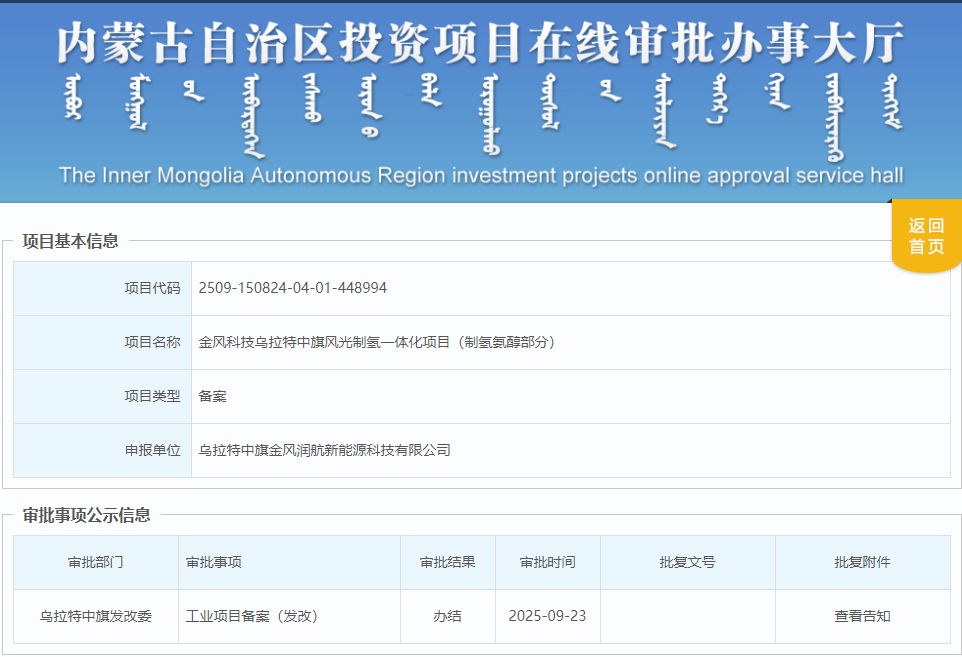Select the approval date 2025-09-23
The height and width of the screenshot is (657, 962).
pos(547,616)
